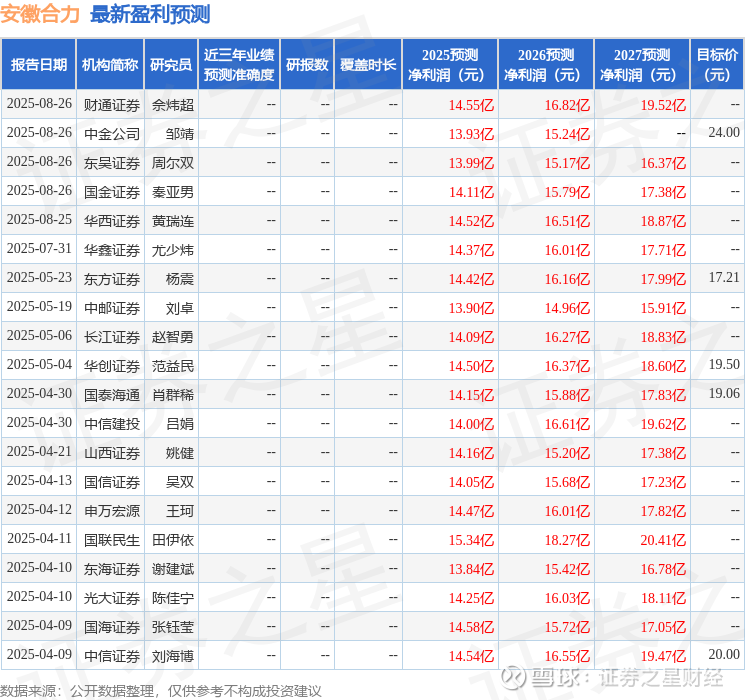Click analyst name 秦亚男
The width and height of the screenshot is (745, 700).
pyautogui.click(x=173, y=192)
